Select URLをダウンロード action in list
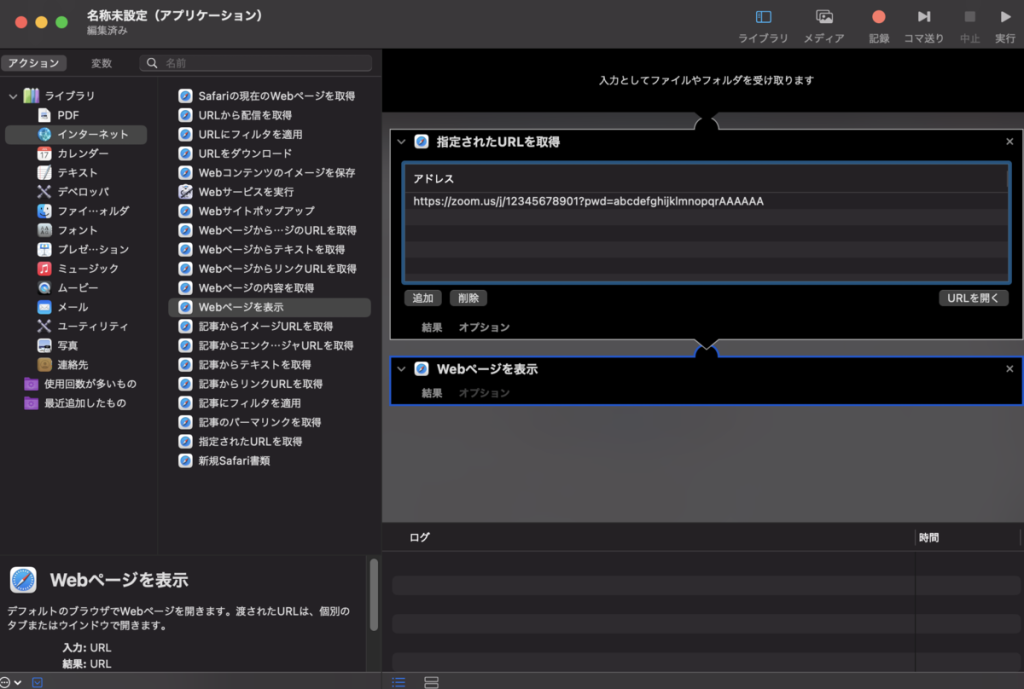1024x689 pixels. [245, 154]
